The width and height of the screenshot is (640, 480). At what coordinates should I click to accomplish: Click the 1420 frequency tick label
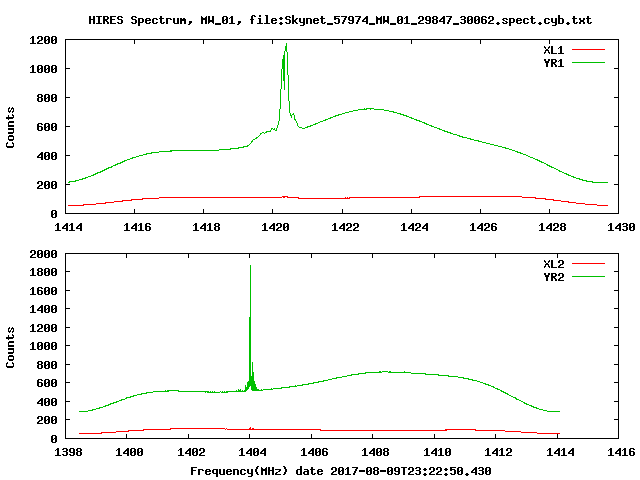[275, 227]
